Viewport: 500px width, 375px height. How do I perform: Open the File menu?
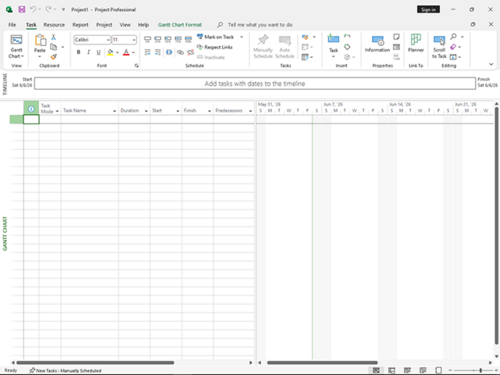click(x=12, y=25)
